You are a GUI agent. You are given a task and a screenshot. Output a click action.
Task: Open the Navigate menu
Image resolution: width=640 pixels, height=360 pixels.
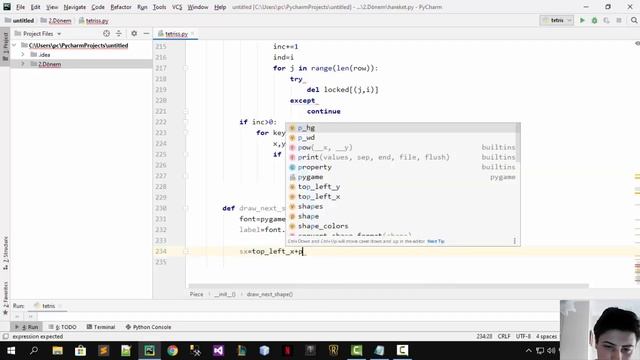[x=75, y=7]
